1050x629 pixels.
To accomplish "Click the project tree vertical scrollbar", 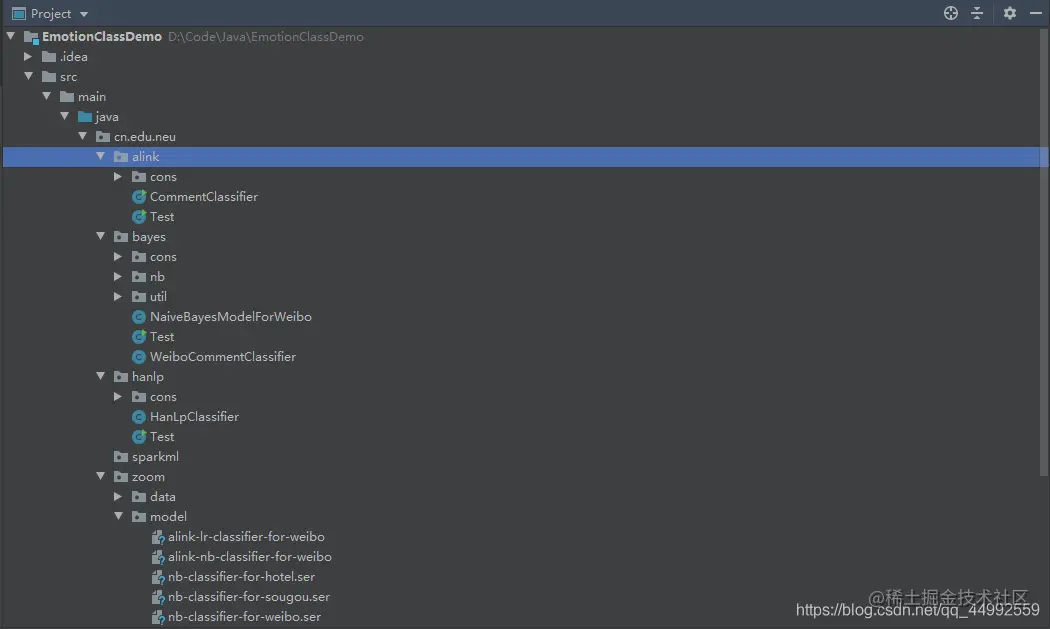I will click(1044, 253).
